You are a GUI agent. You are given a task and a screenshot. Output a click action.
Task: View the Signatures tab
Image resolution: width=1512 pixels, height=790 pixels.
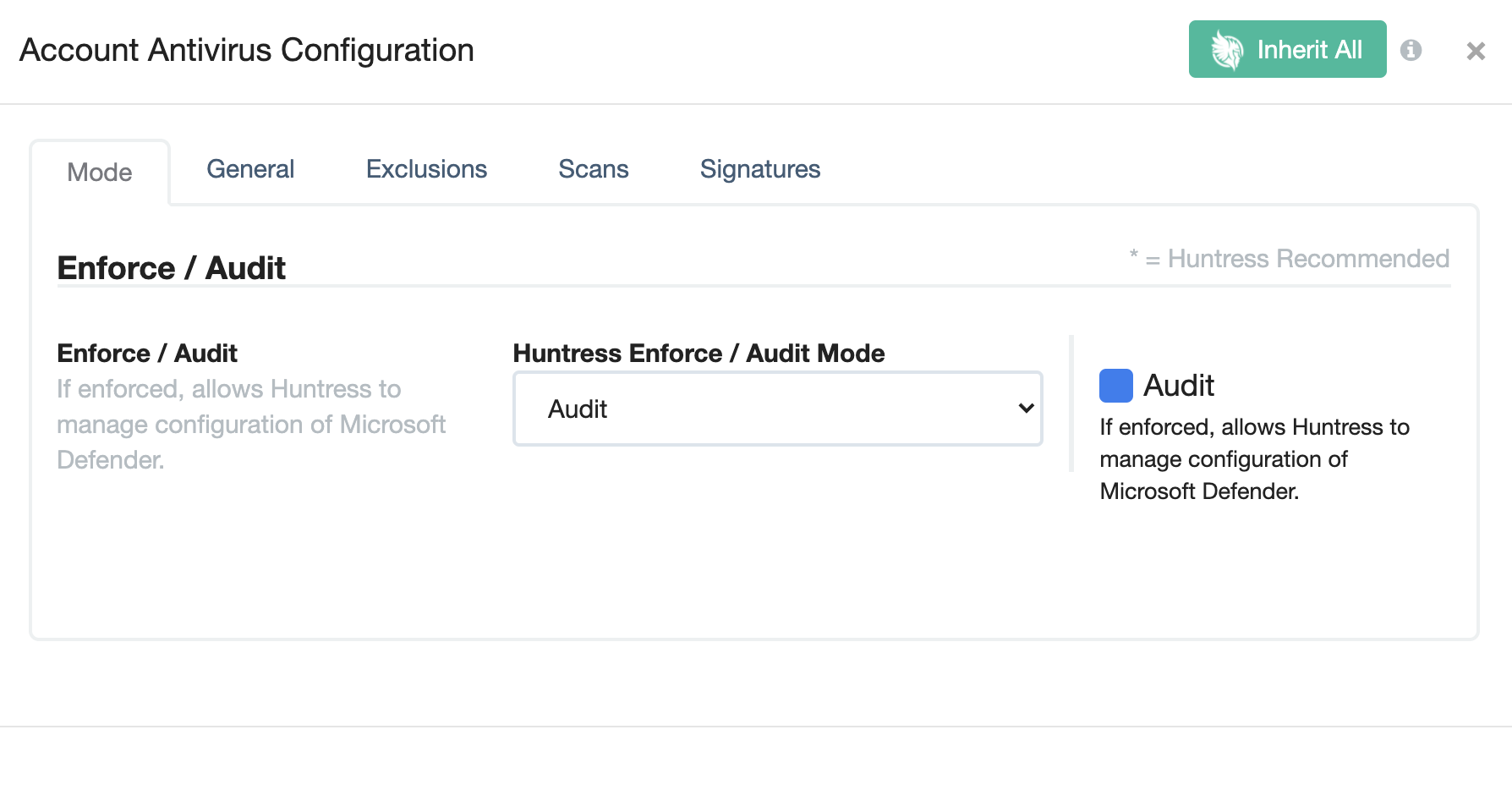760,169
